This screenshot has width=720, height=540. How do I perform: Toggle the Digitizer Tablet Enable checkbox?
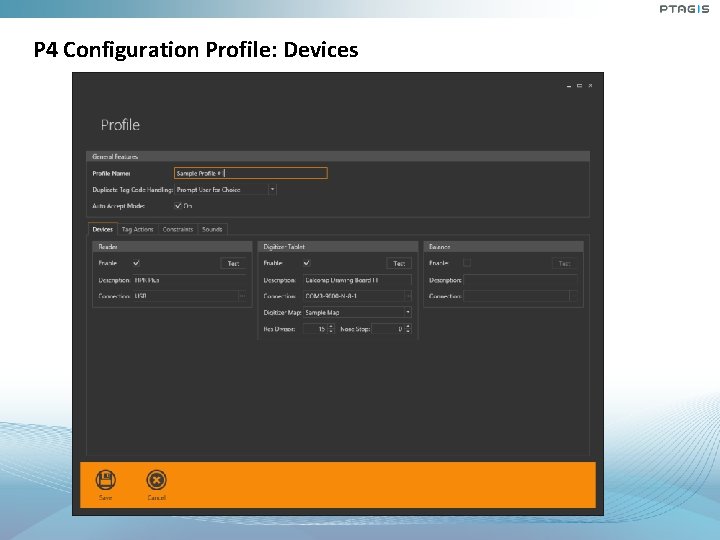coord(307,263)
